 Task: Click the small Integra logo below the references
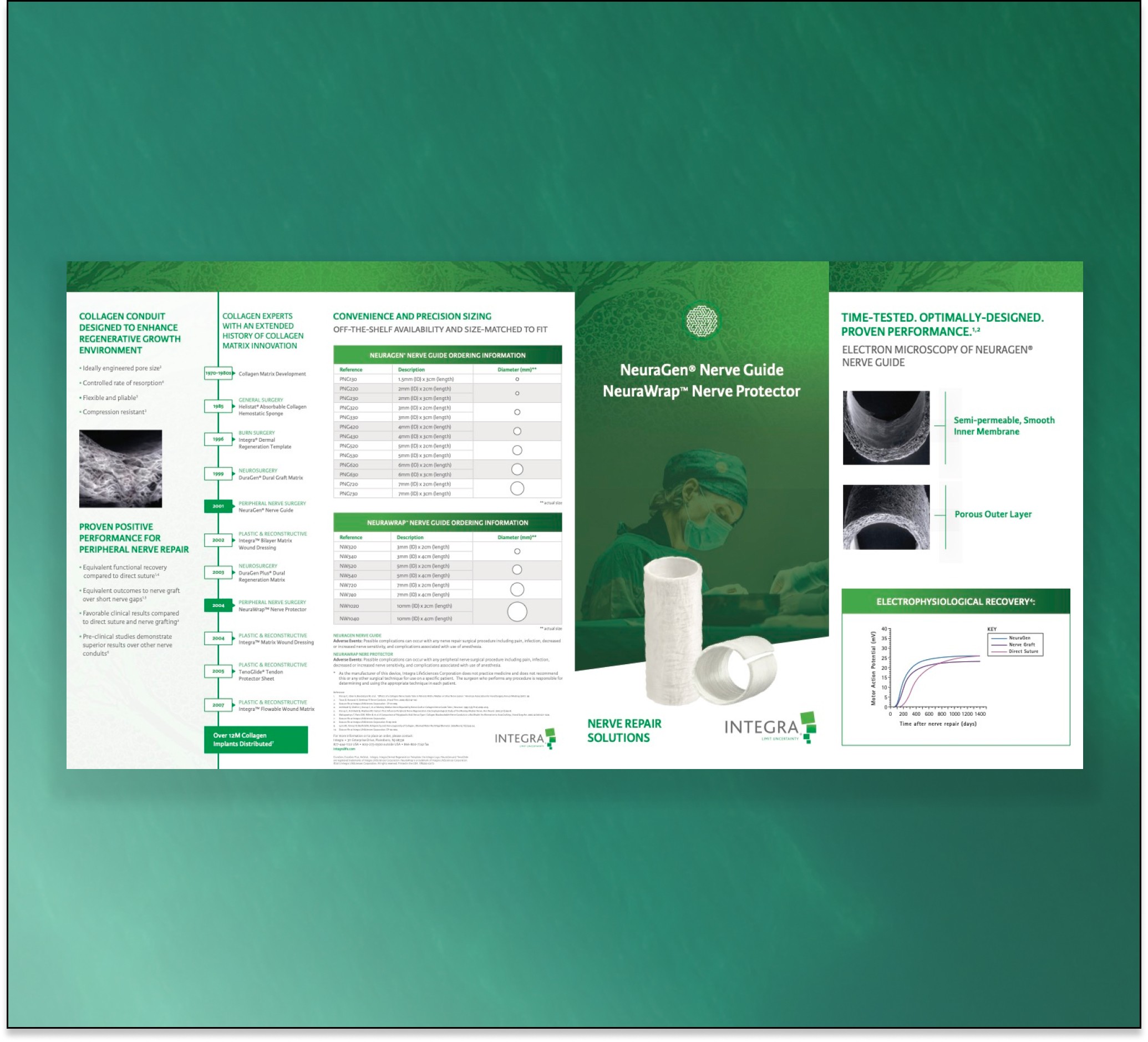[x=525, y=739]
